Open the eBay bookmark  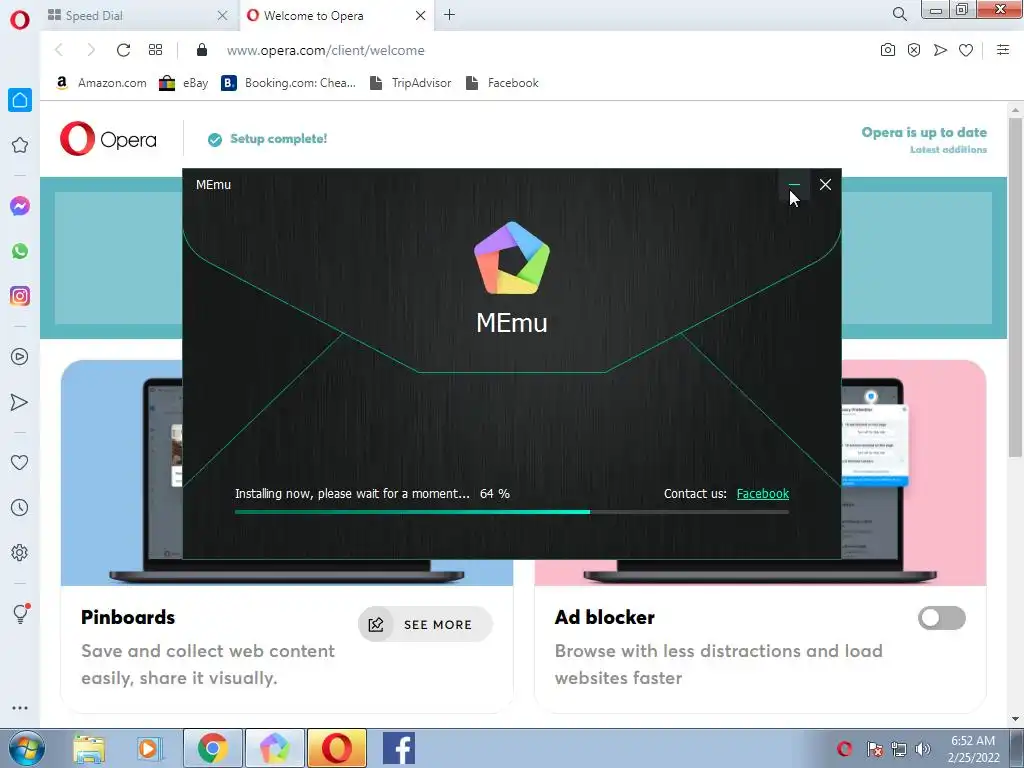pos(184,83)
